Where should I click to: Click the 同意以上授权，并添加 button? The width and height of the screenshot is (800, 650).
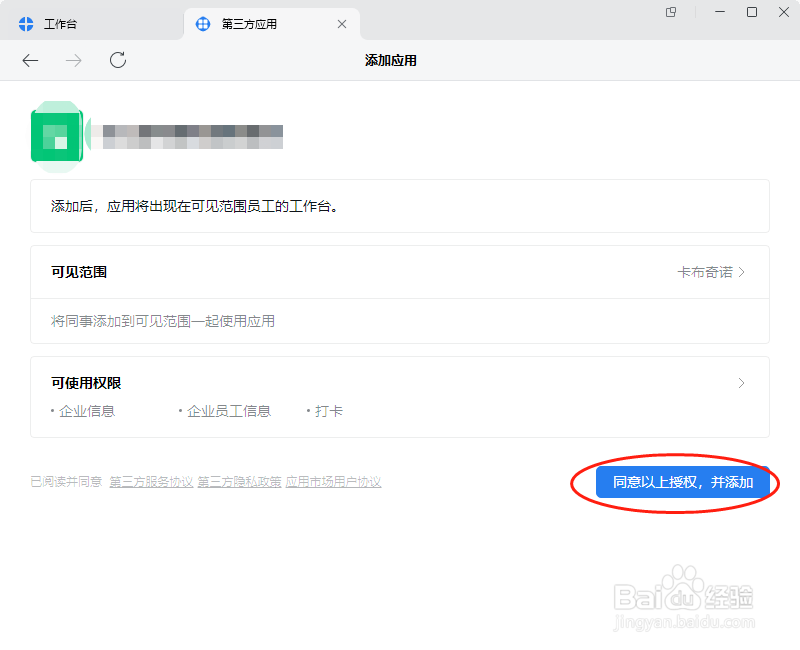pyautogui.click(x=683, y=482)
